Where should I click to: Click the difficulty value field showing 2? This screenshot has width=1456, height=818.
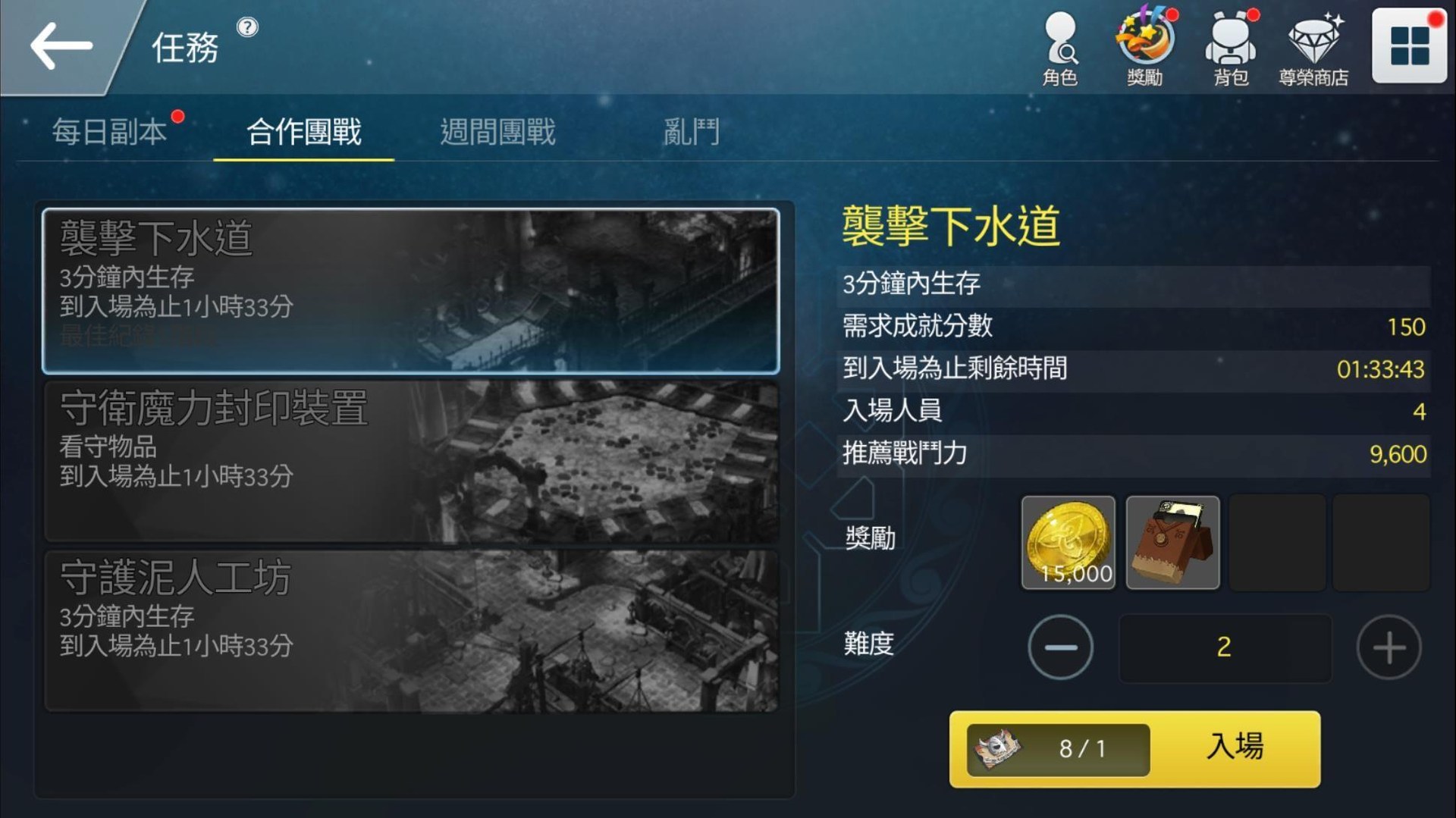tap(1225, 647)
